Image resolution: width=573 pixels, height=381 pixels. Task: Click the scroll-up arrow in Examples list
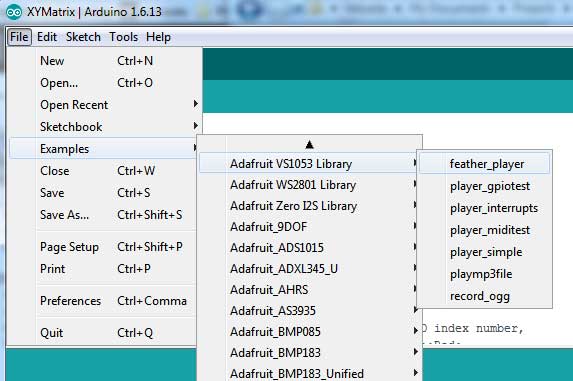click(x=310, y=145)
